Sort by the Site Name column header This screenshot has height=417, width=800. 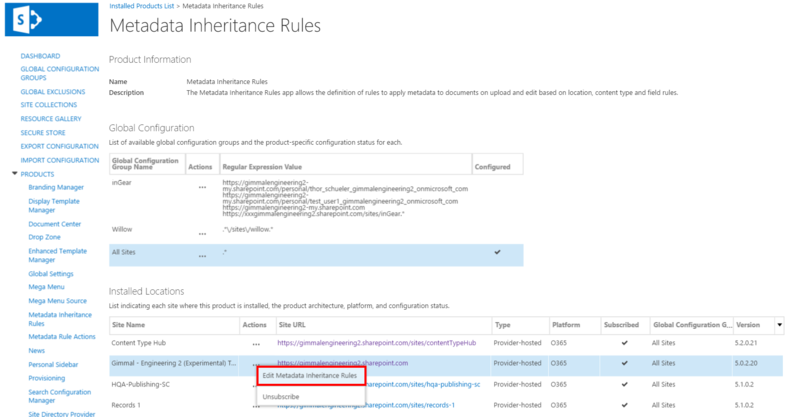[x=129, y=324]
